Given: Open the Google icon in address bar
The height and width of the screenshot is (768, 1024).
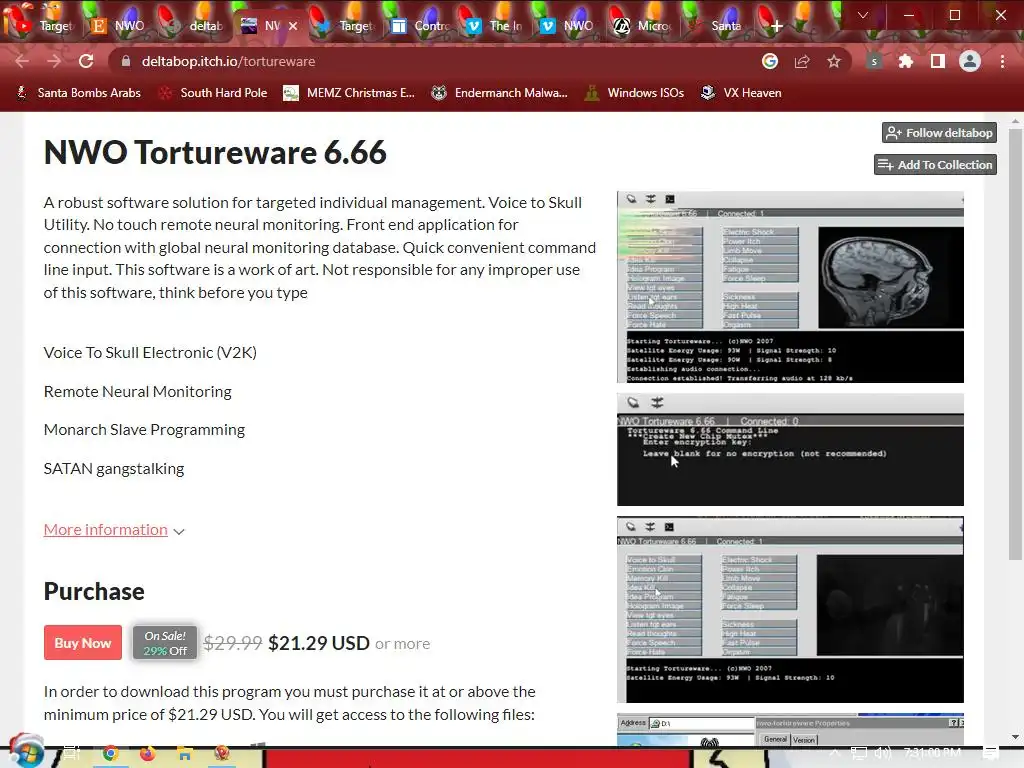Looking at the screenshot, I should [x=770, y=61].
